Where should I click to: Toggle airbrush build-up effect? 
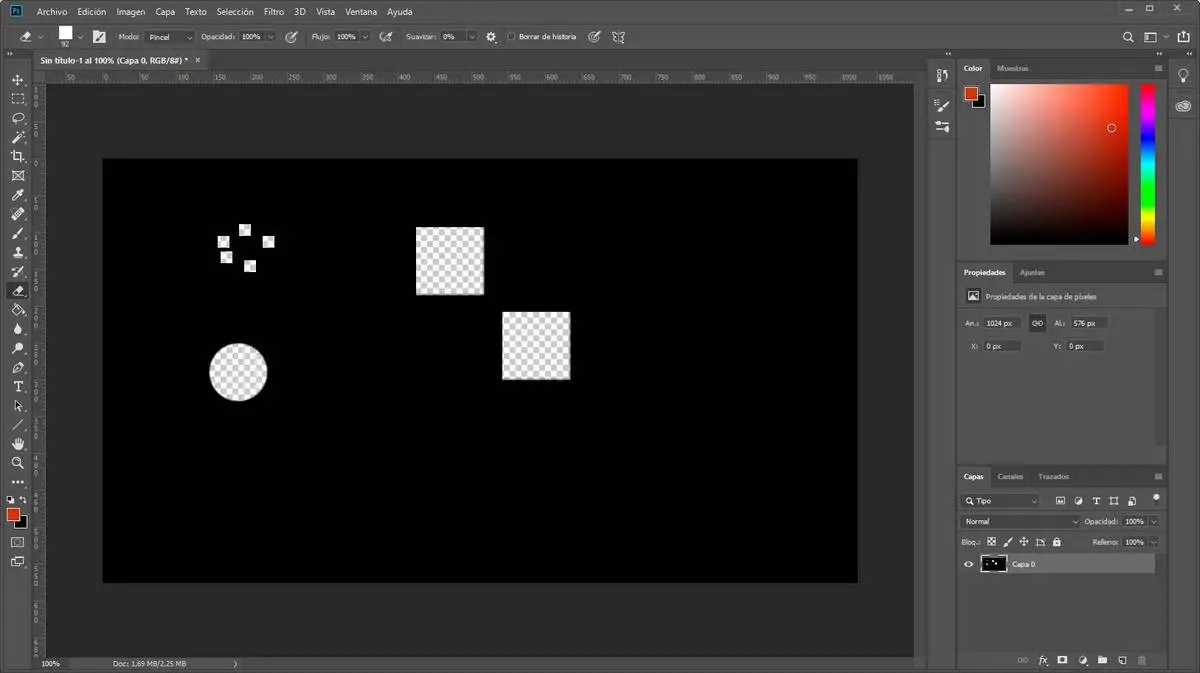[385, 37]
